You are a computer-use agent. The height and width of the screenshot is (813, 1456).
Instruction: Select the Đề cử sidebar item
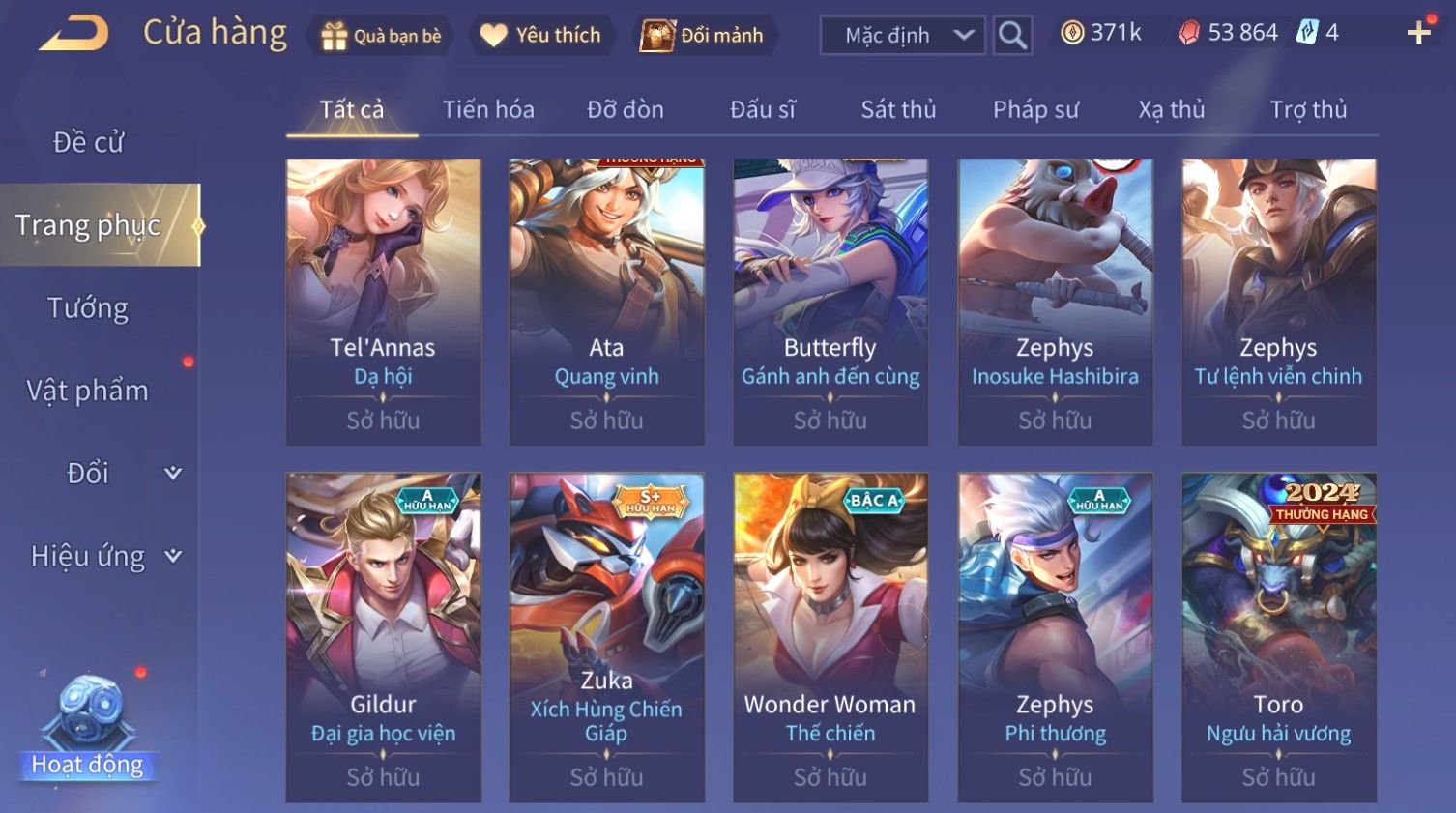tap(88, 142)
